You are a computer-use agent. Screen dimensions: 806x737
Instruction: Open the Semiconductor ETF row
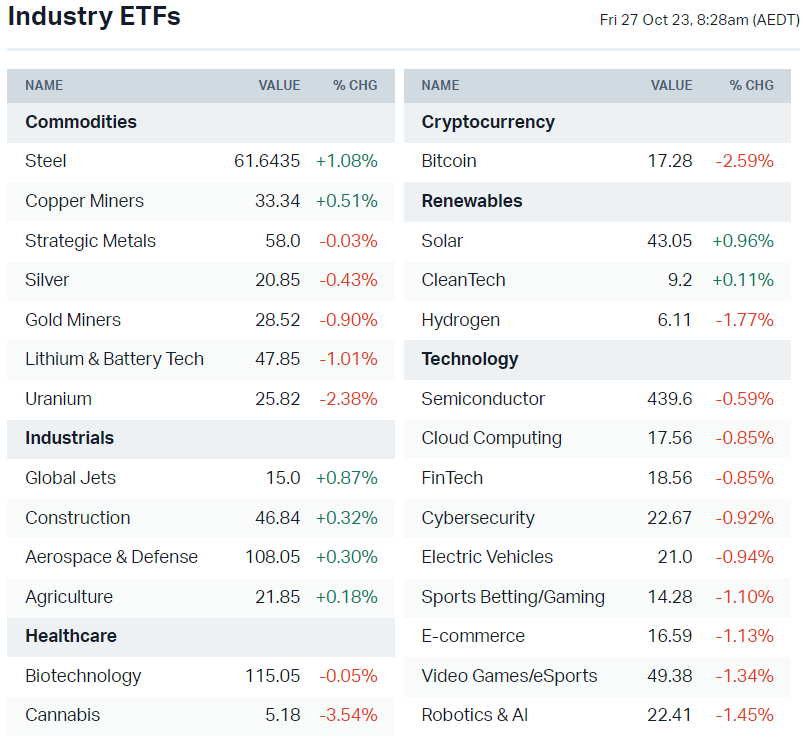click(483, 399)
